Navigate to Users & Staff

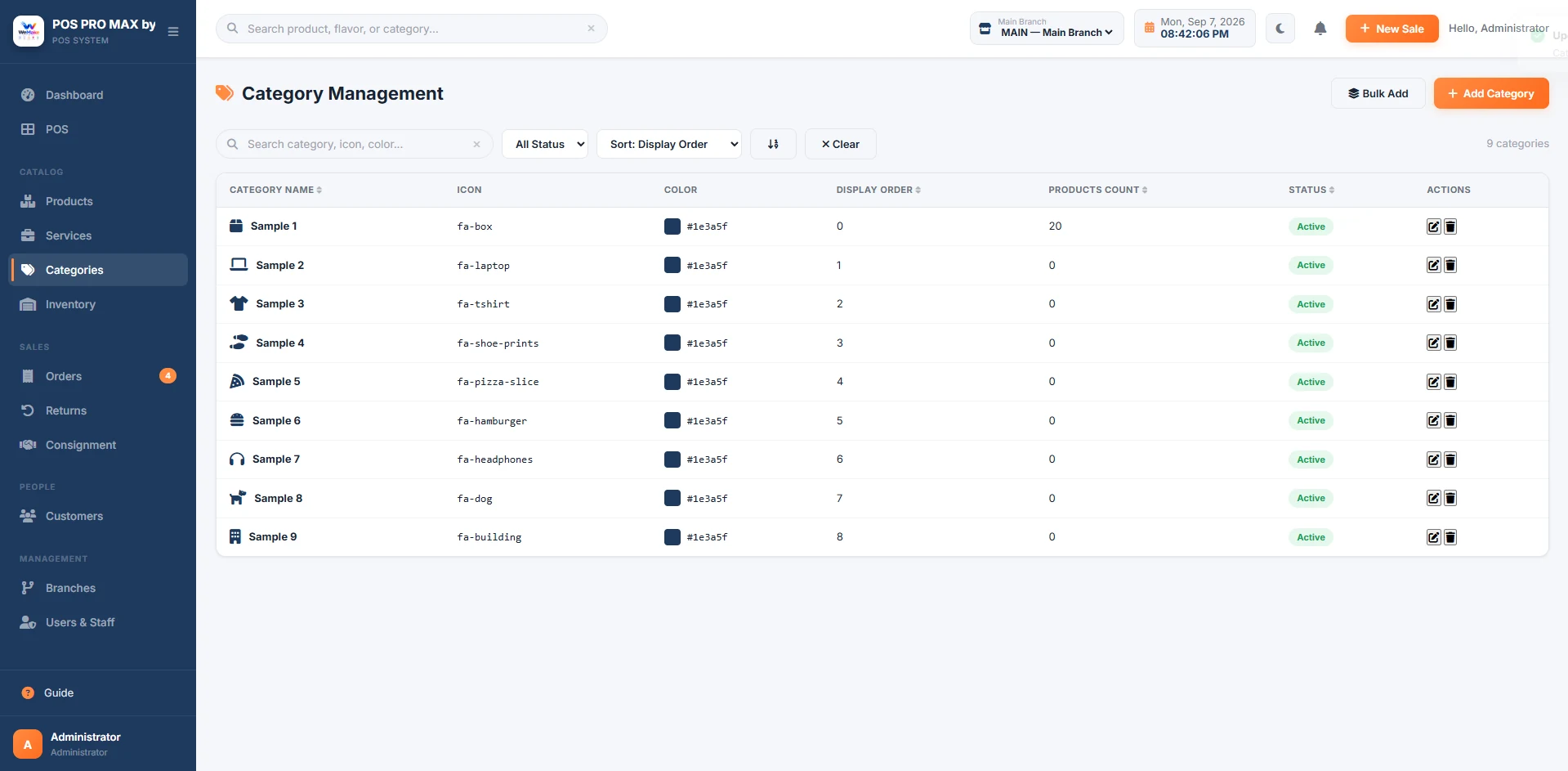pyautogui.click(x=98, y=622)
